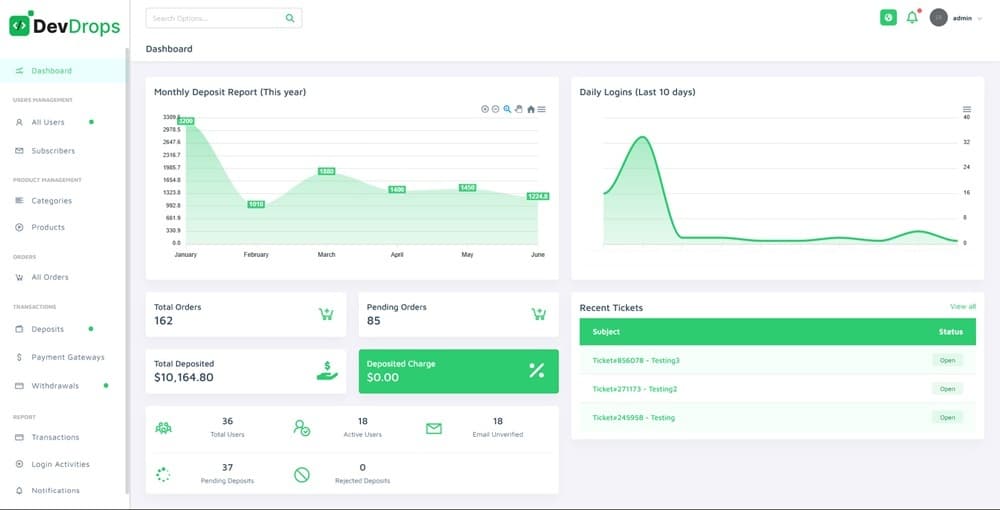The width and height of the screenshot is (1000, 510).
Task: Click the Deposited Charge percent icon
Action: click(537, 371)
